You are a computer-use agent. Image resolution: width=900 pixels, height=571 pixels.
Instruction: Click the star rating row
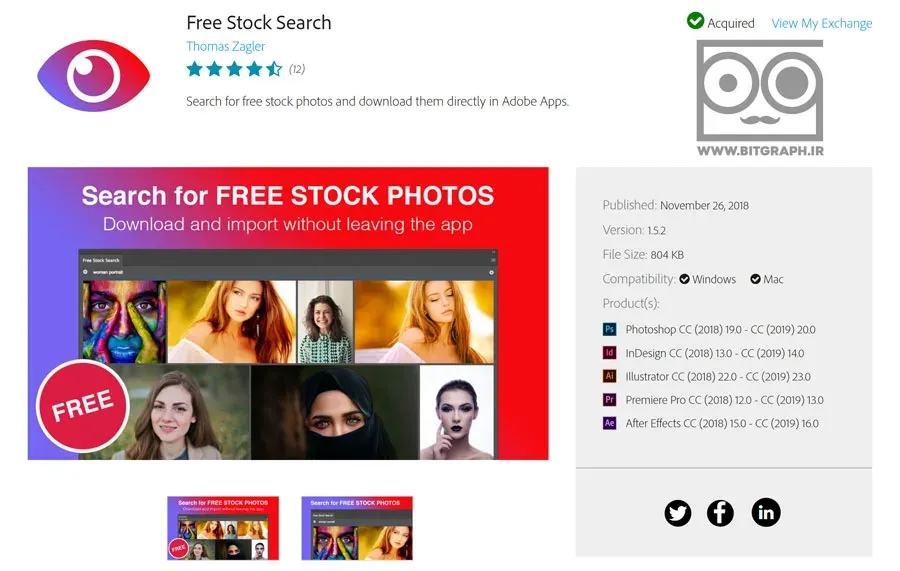pyautogui.click(x=234, y=69)
